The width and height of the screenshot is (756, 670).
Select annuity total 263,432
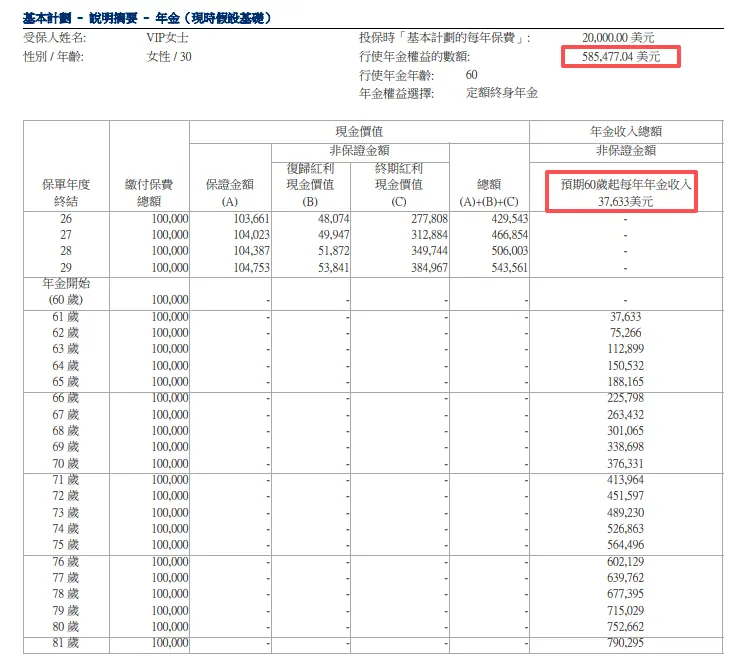tap(625, 415)
